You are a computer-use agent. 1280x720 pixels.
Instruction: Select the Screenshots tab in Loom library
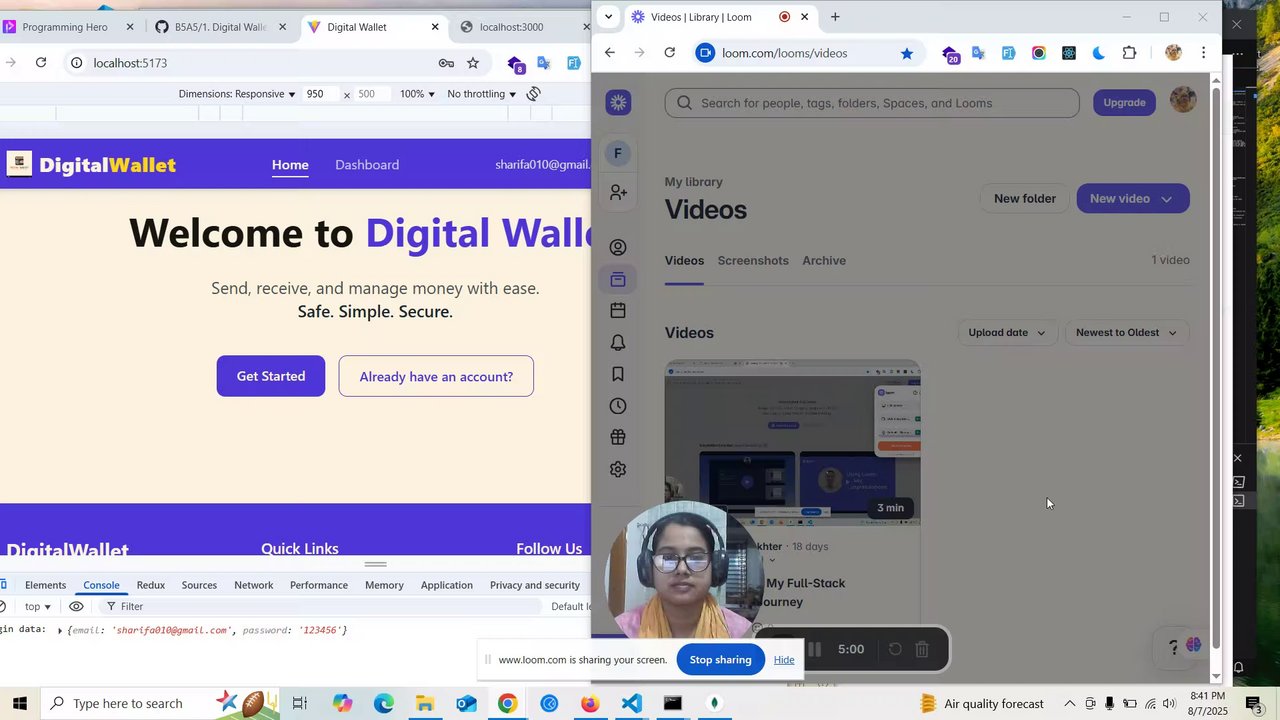point(753,260)
